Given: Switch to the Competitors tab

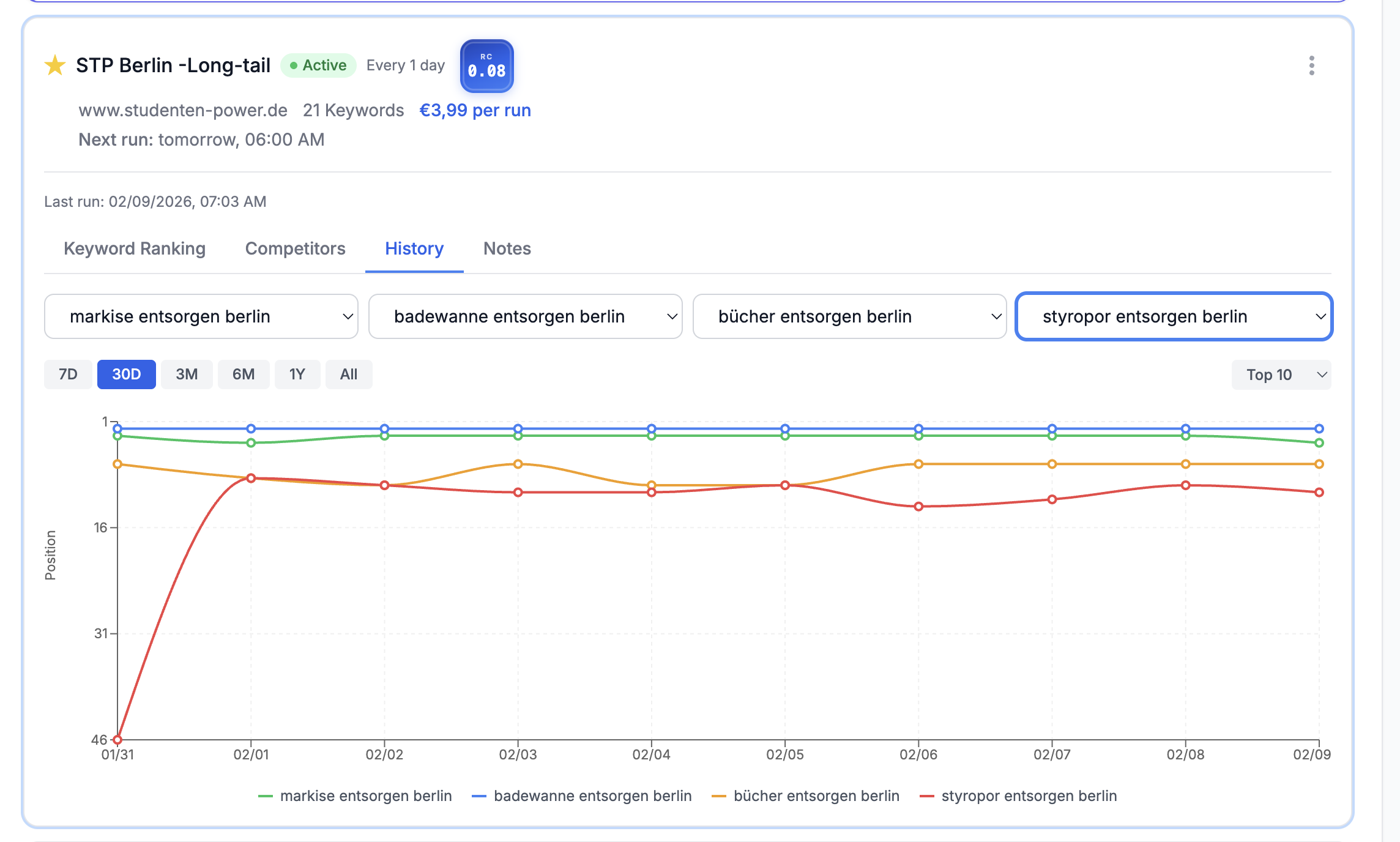Looking at the screenshot, I should pyautogui.click(x=295, y=248).
